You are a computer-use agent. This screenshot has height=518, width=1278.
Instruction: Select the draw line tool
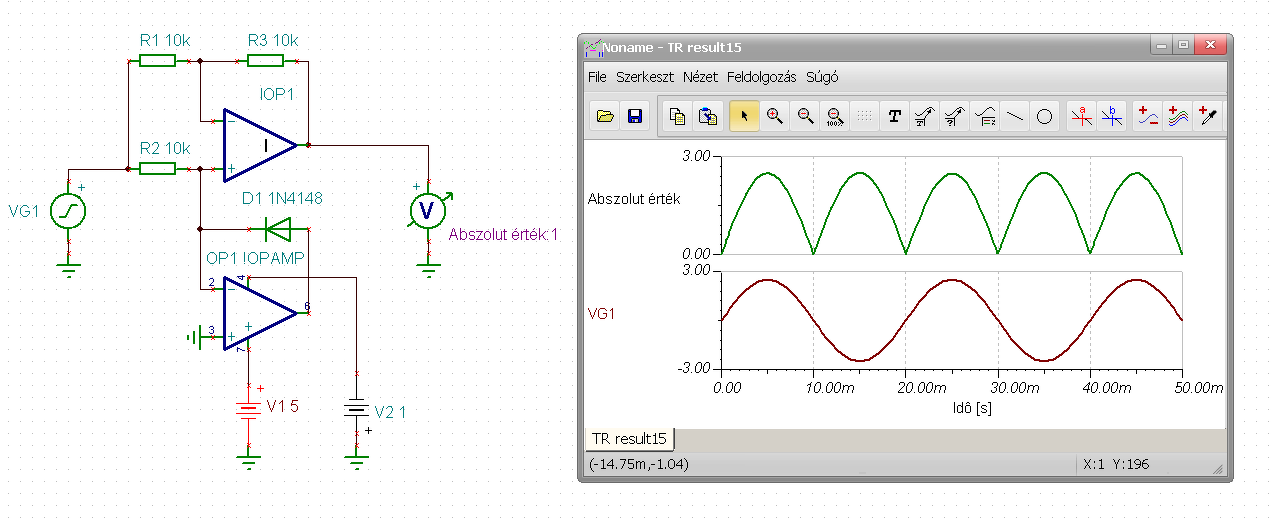pyautogui.click(x=1015, y=117)
